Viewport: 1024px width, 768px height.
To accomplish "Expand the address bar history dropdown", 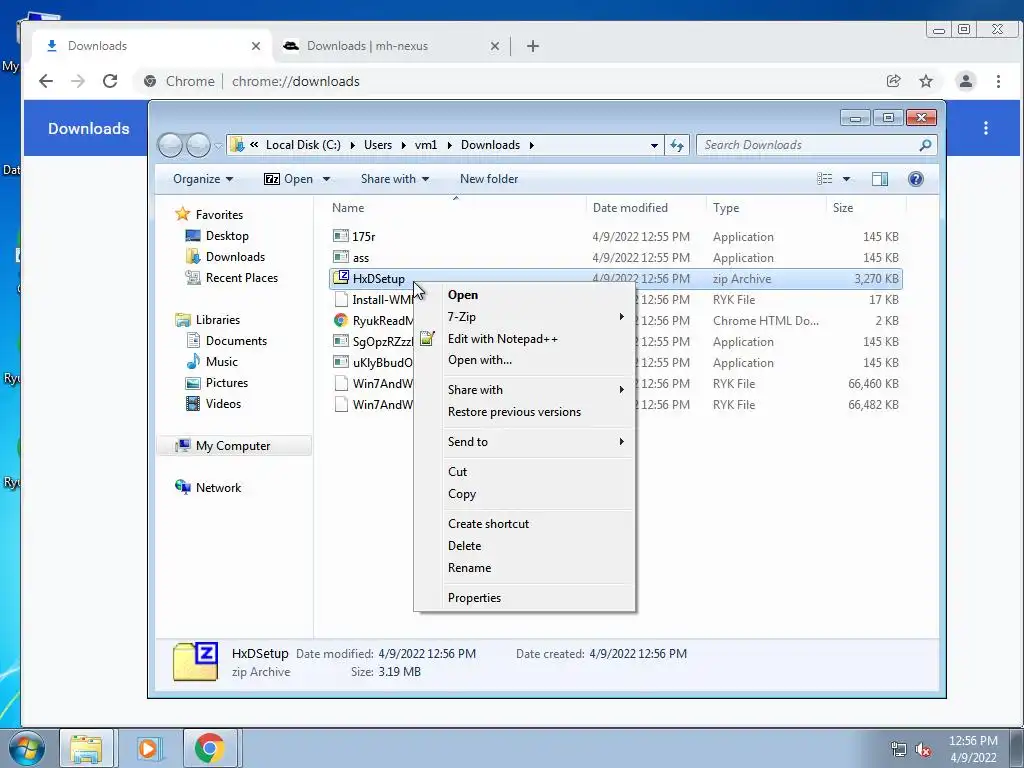I will 654,145.
